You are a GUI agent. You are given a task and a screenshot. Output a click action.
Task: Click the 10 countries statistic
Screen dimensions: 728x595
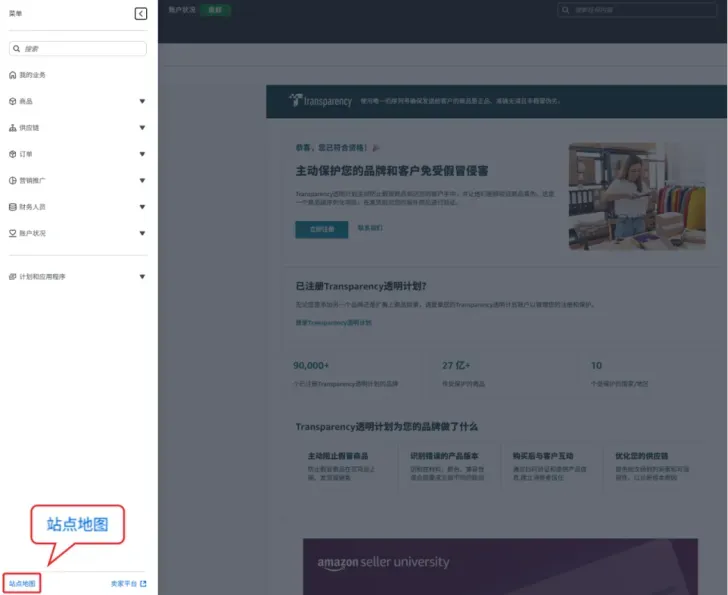pos(596,366)
